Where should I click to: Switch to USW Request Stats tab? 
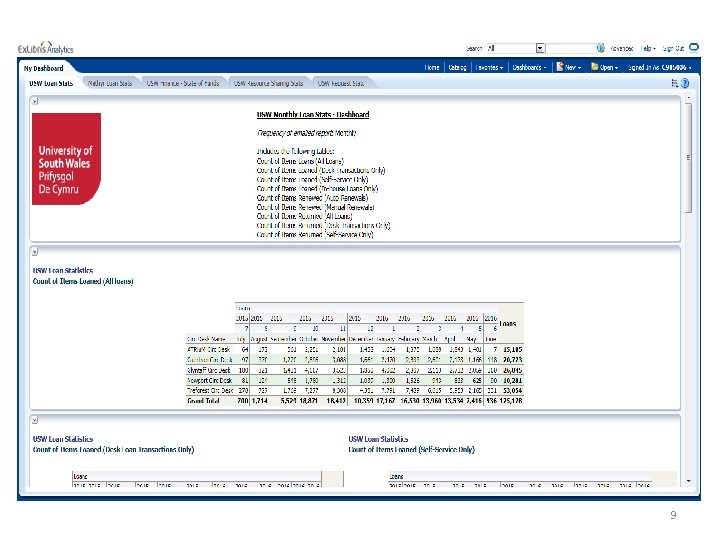pos(341,83)
